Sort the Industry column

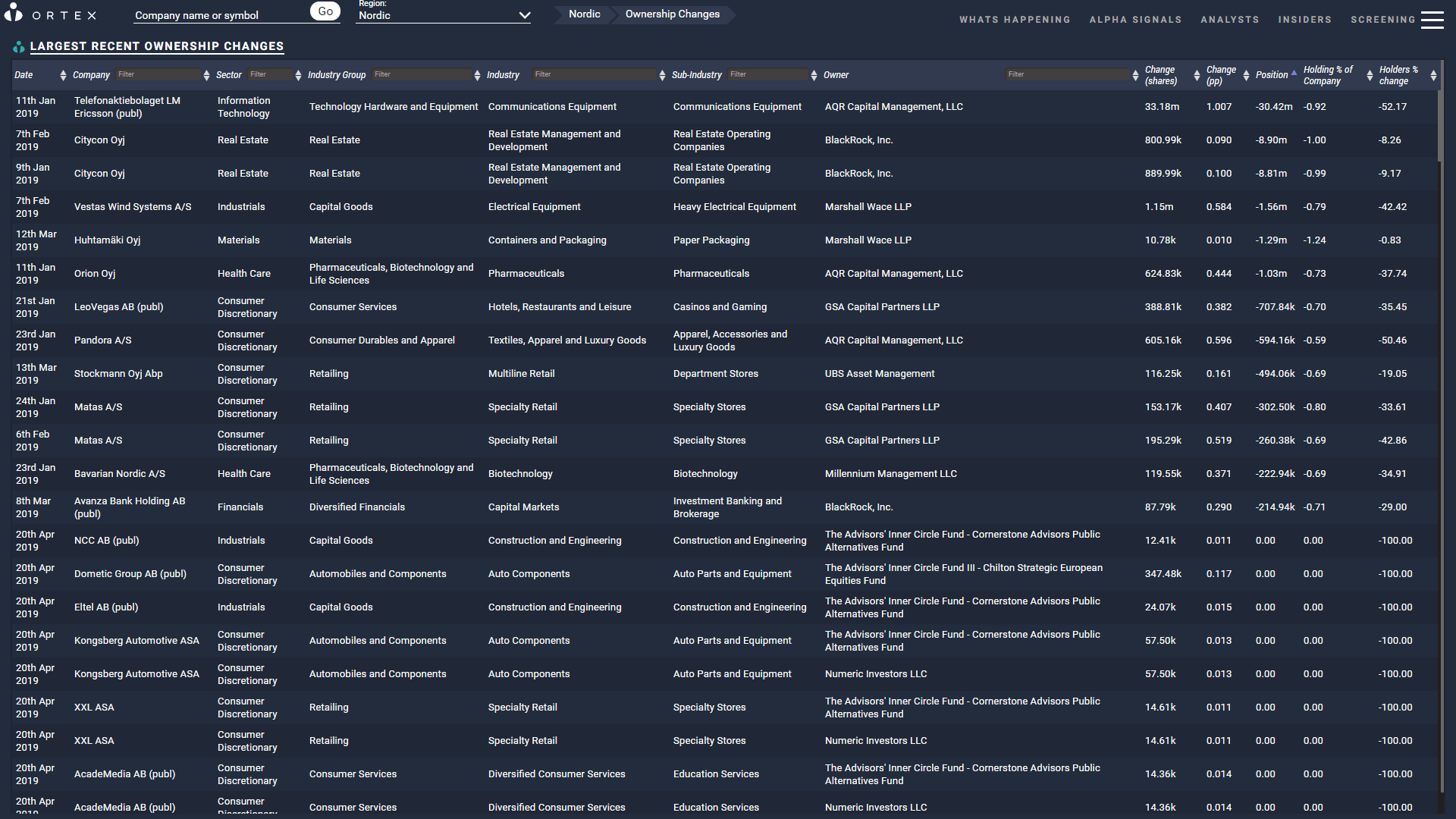click(x=661, y=75)
